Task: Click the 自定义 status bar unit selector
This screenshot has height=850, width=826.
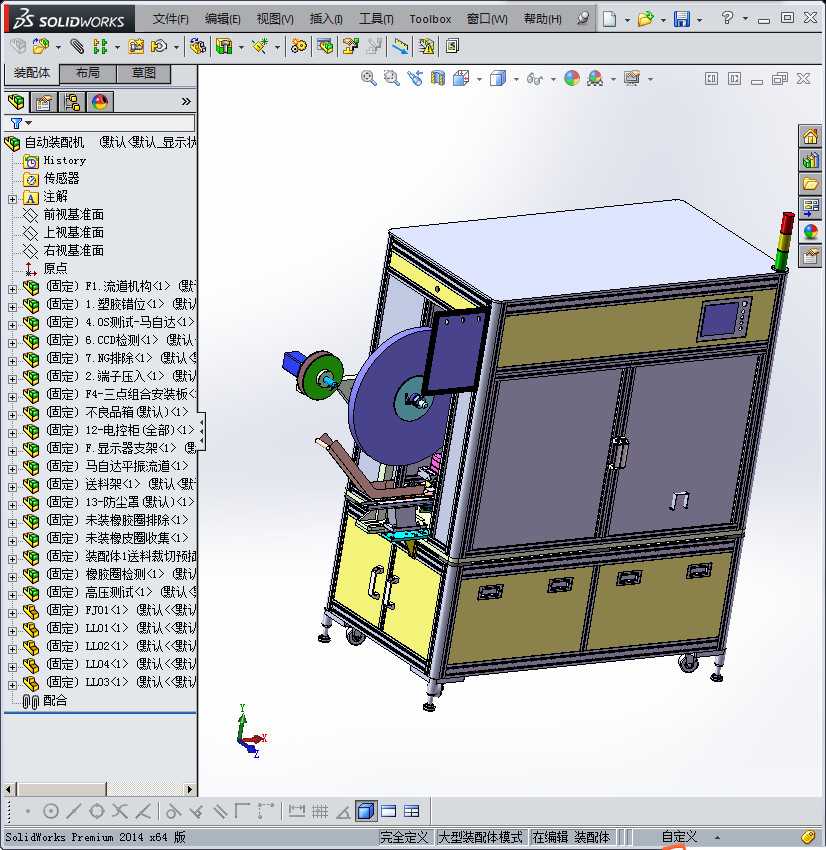Action: [x=679, y=837]
